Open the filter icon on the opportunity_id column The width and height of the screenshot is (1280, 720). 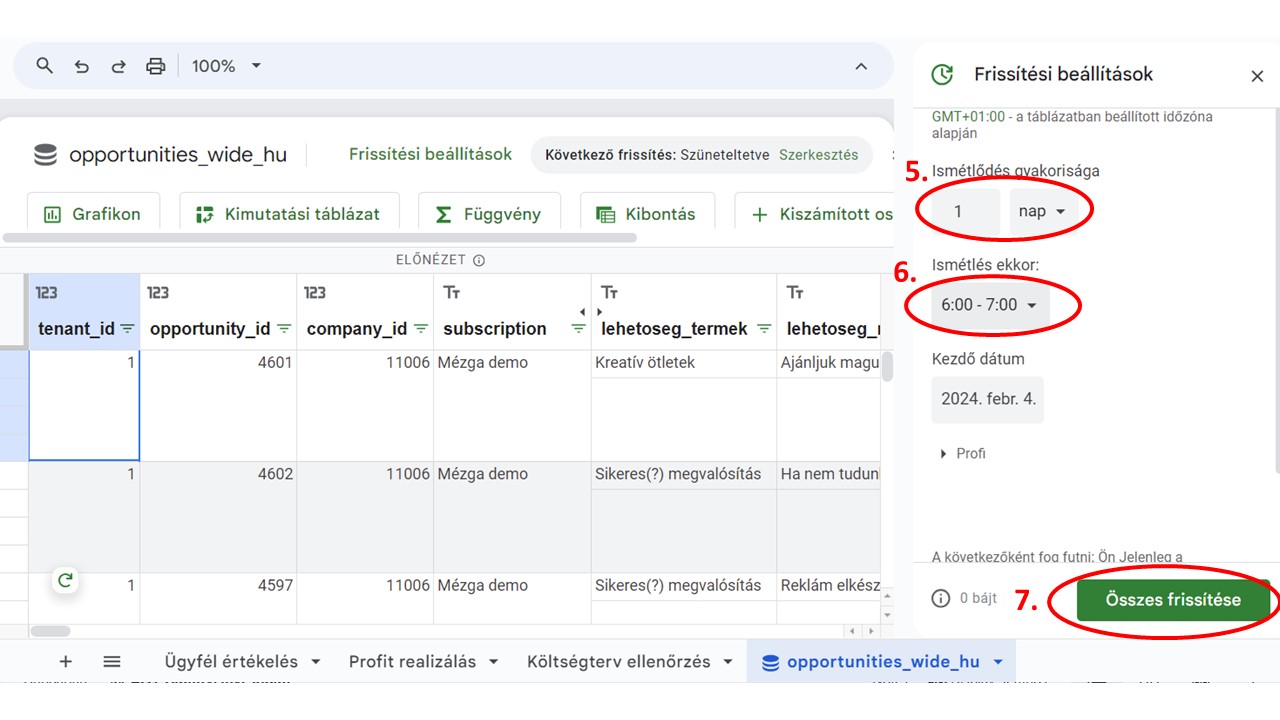pyautogui.click(x=284, y=329)
